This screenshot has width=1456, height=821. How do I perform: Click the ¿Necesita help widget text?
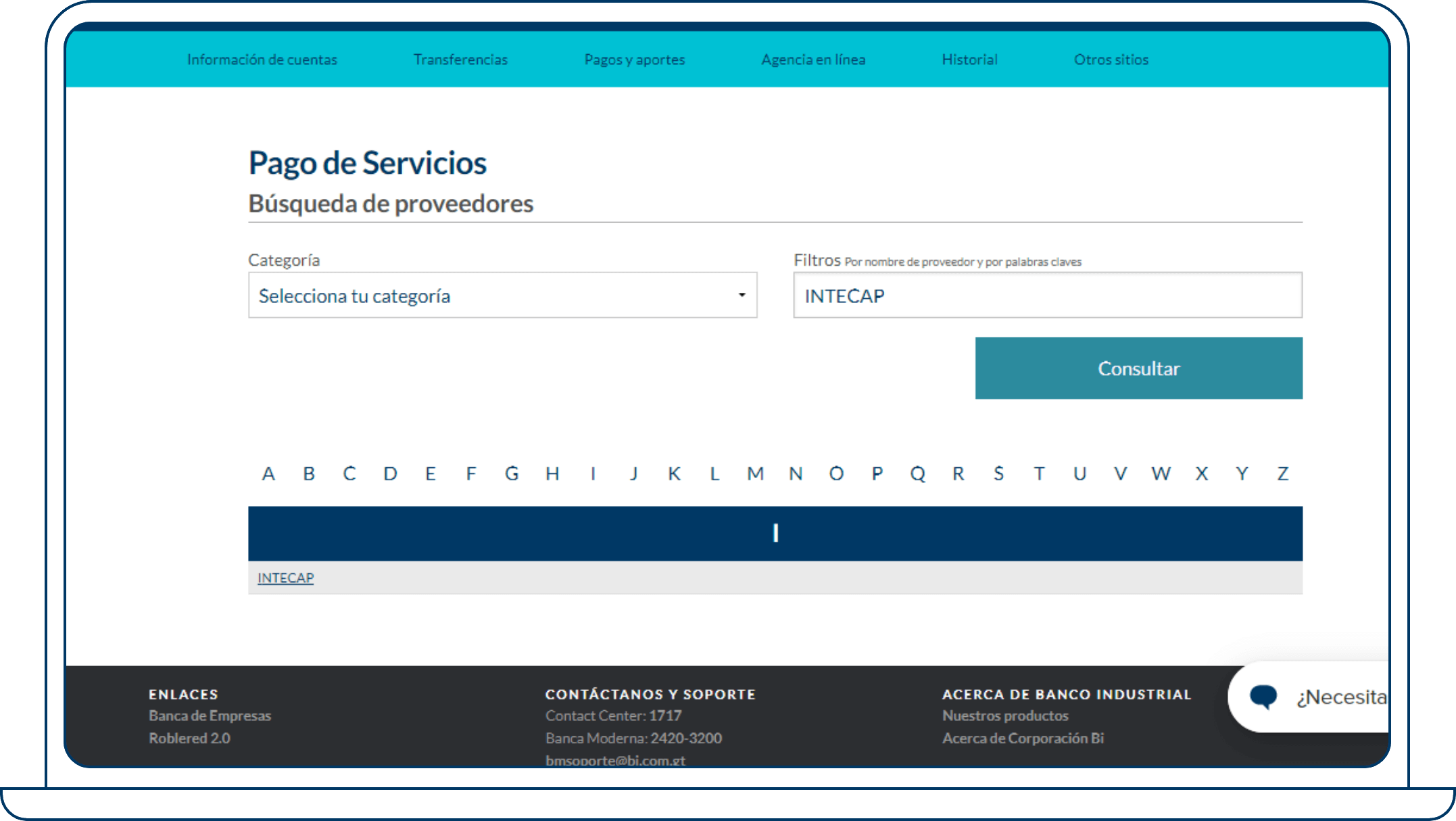(1341, 697)
